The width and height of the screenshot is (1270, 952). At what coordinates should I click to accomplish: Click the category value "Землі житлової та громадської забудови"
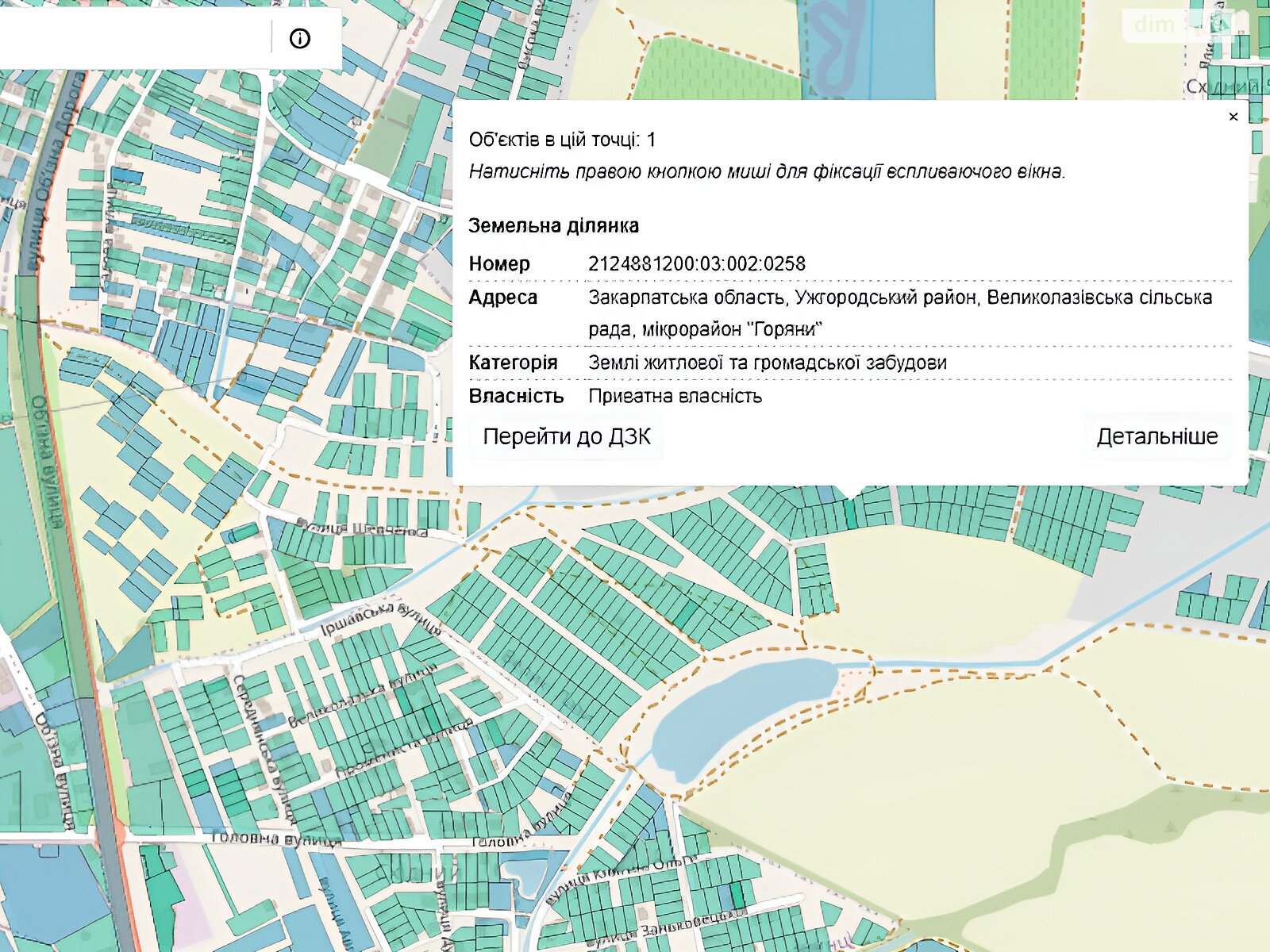pyautogui.click(x=767, y=363)
